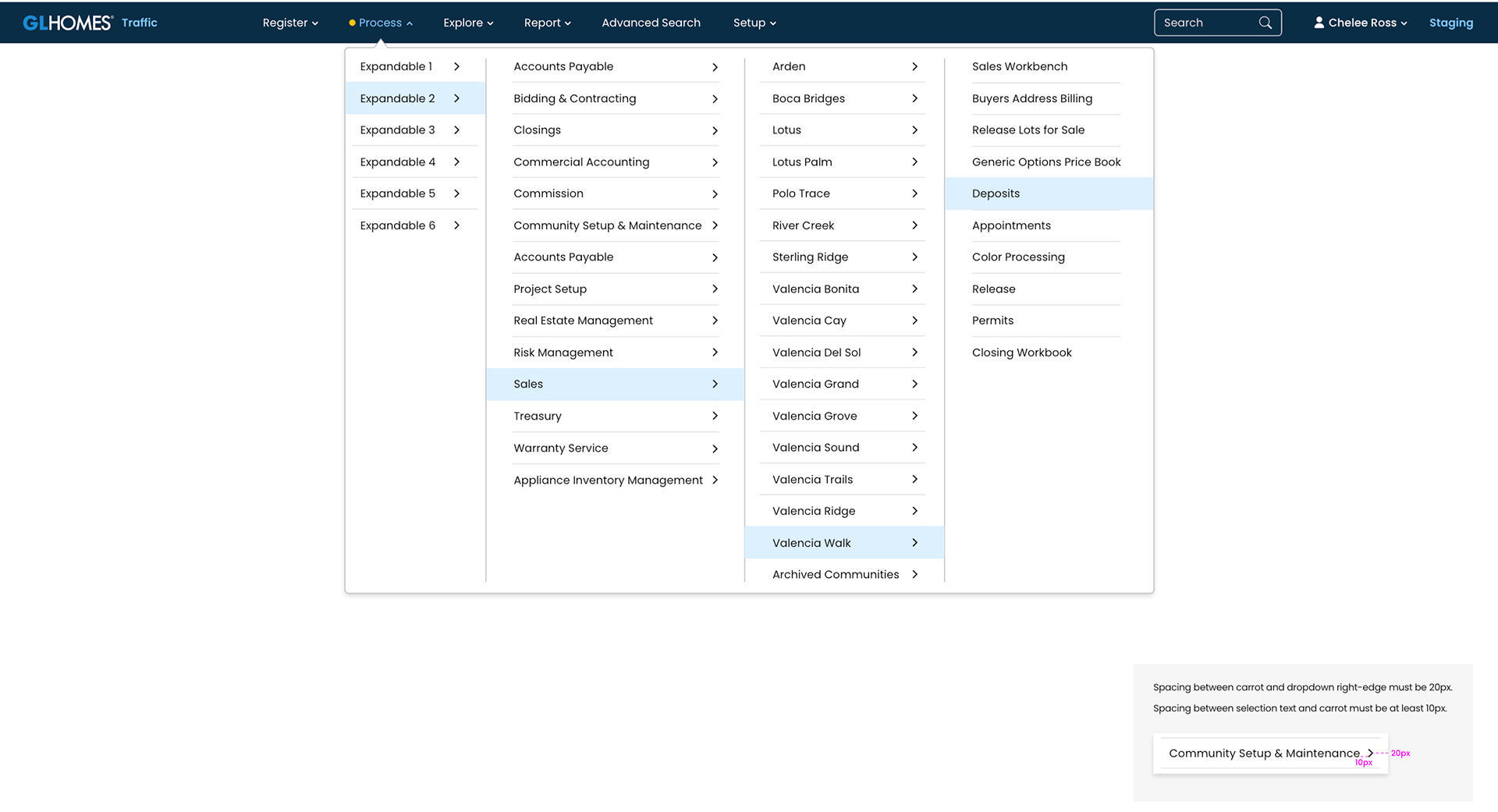Select Advanced Search in navigation bar
The height and width of the screenshot is (812, 1498).
(651, 23)
